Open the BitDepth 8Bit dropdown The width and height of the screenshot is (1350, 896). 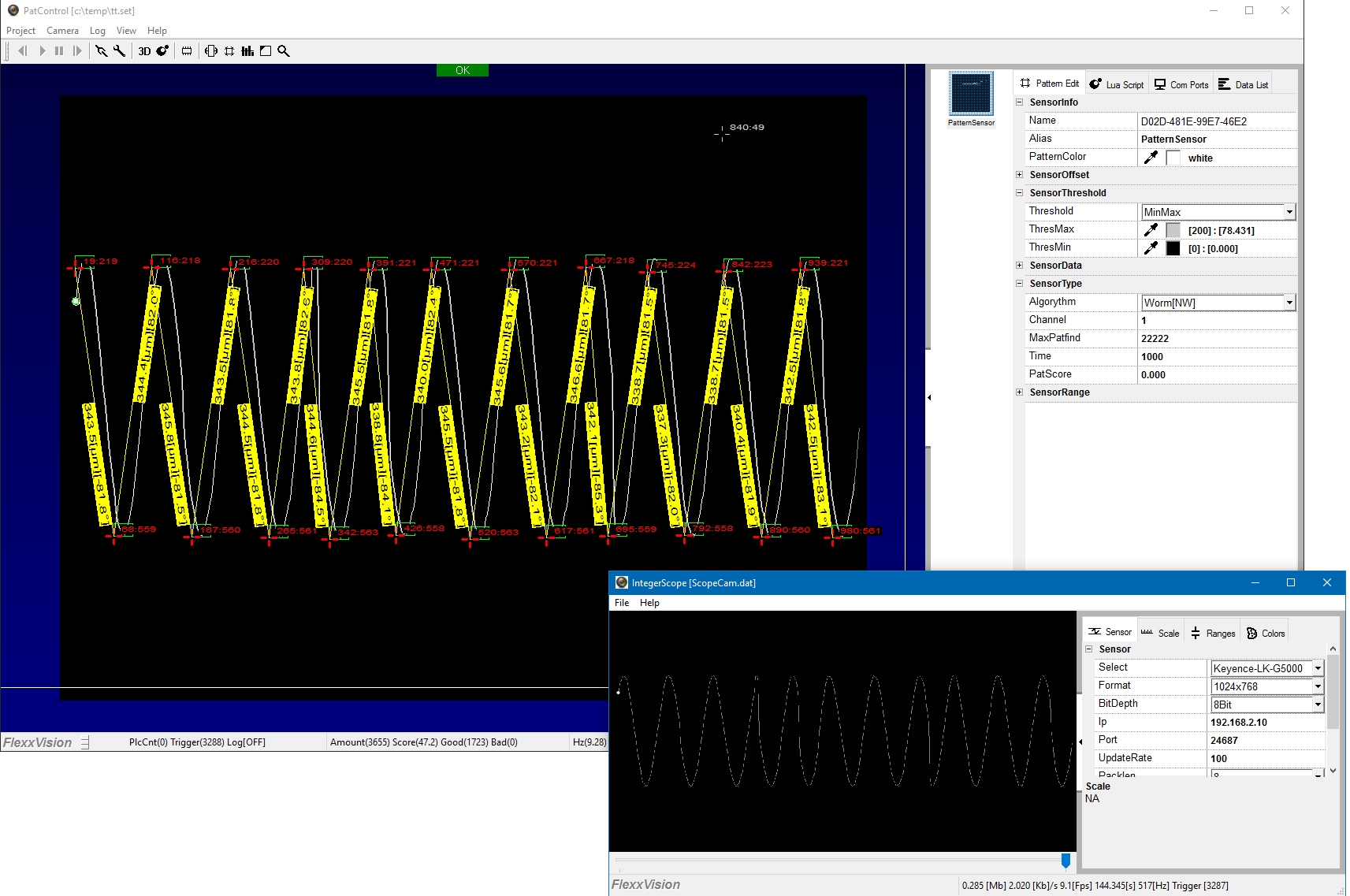(x=1318, y=705)
